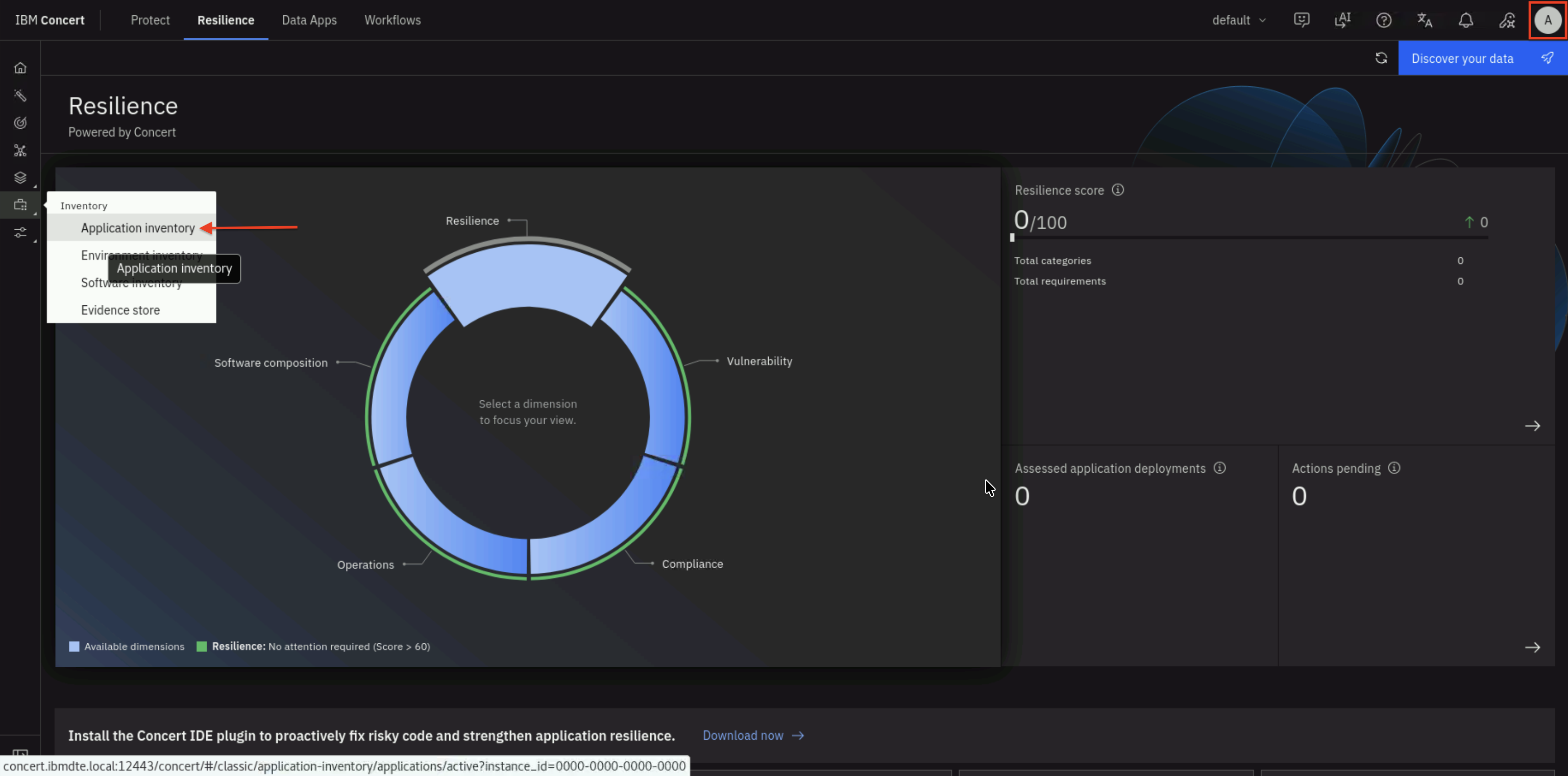
Task: Select Evidence store in Inventory menu
Action: (x=132, y=310)
